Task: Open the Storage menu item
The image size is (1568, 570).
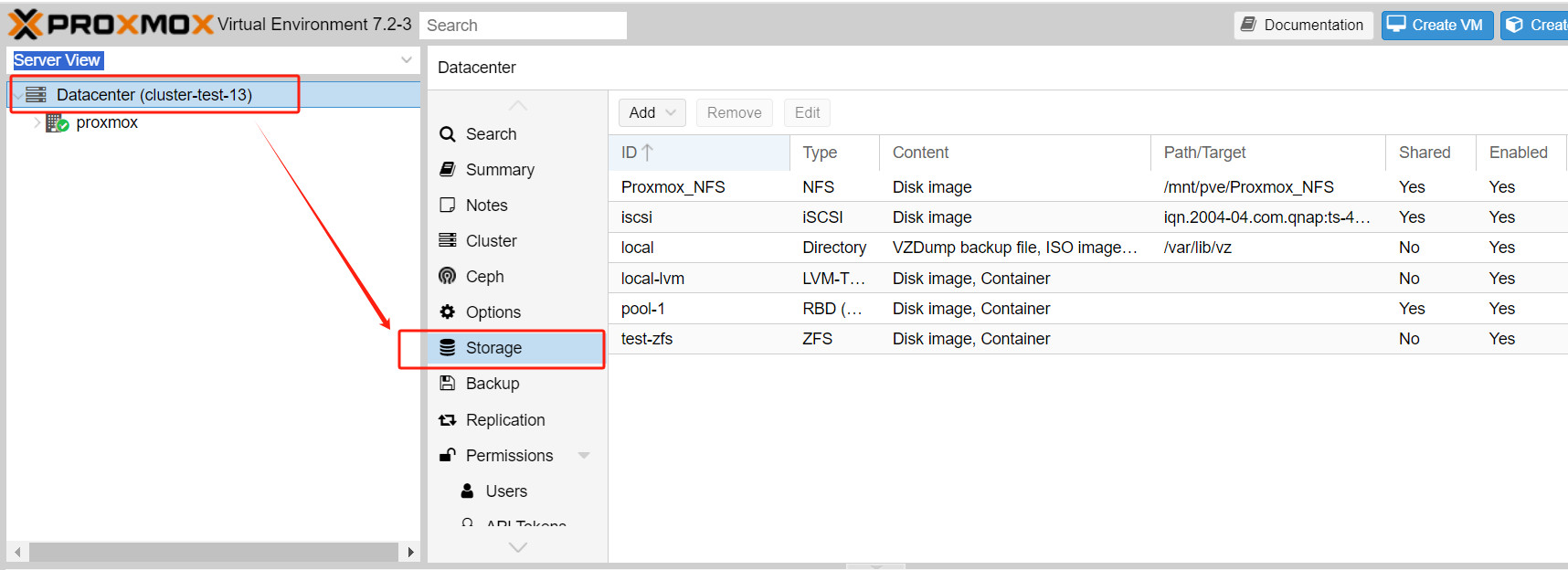Action: [x=493, y=348]
